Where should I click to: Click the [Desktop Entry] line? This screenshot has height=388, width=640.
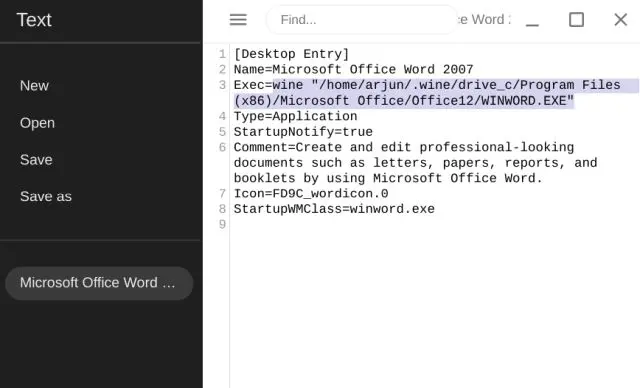click(291, 54)
